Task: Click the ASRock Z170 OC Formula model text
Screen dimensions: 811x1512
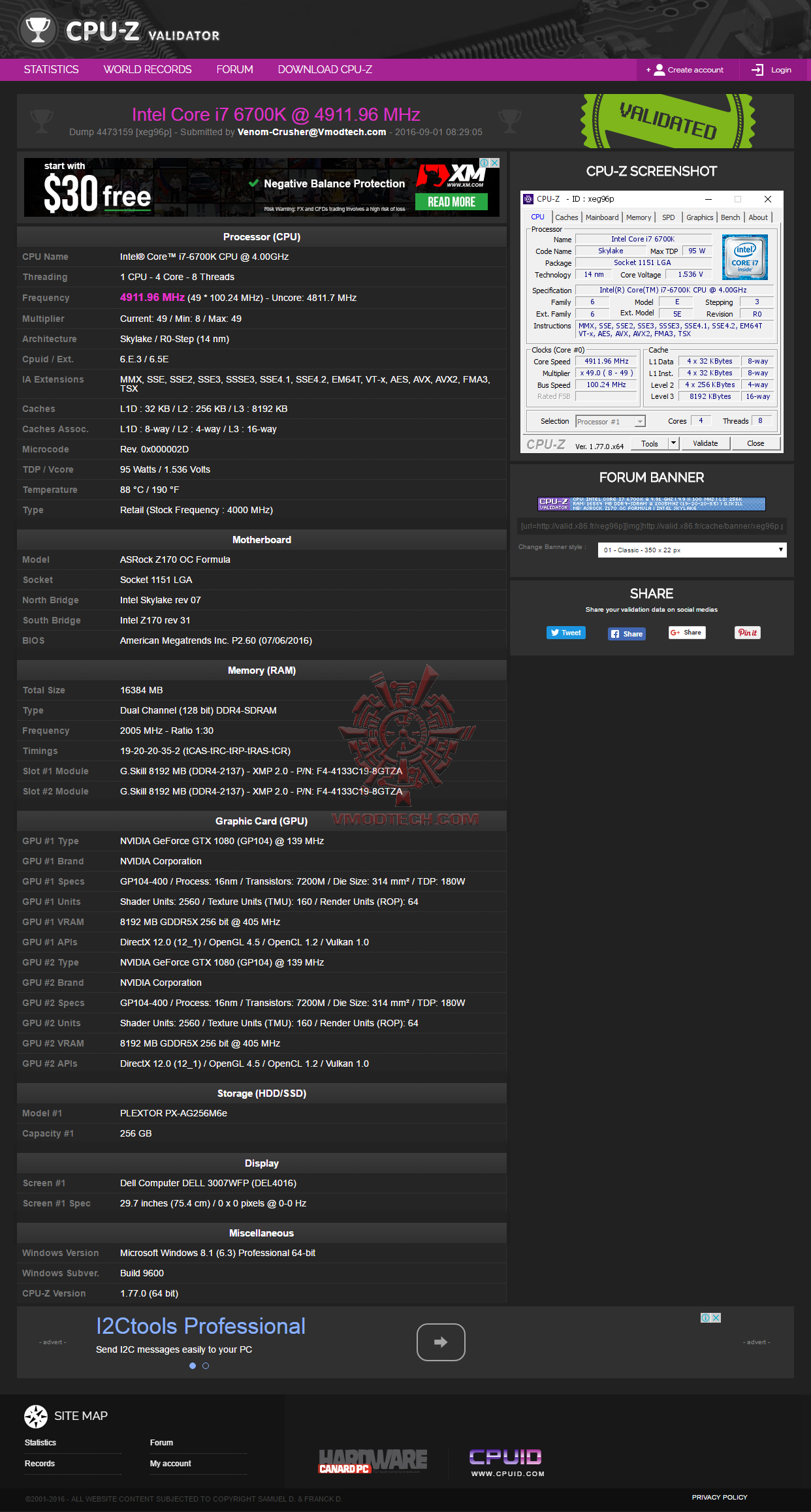Action: click(x=175, y=559)
